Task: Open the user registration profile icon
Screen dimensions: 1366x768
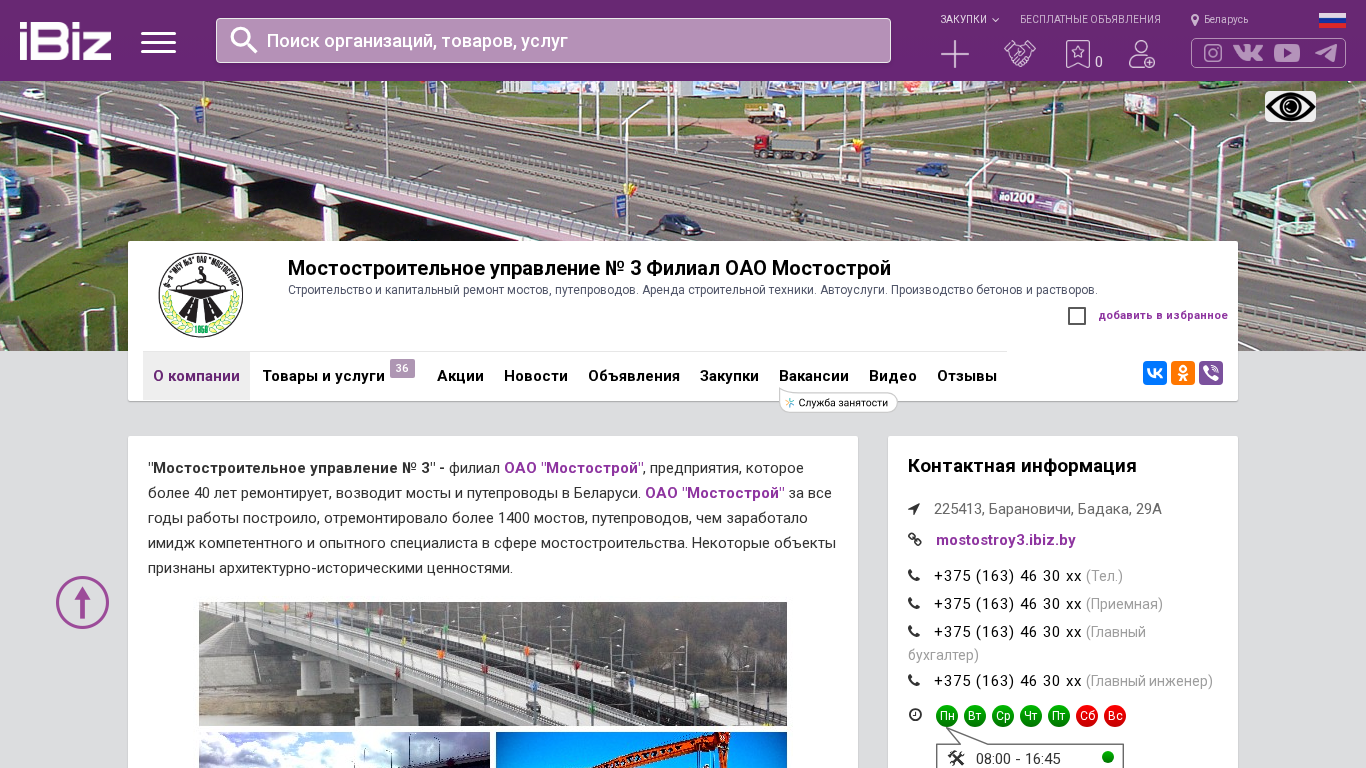Action: tap(1142, 54)
